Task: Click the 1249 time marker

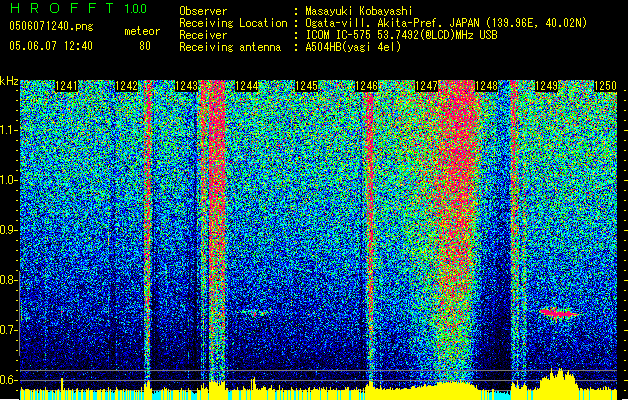Action: (546, 86)
